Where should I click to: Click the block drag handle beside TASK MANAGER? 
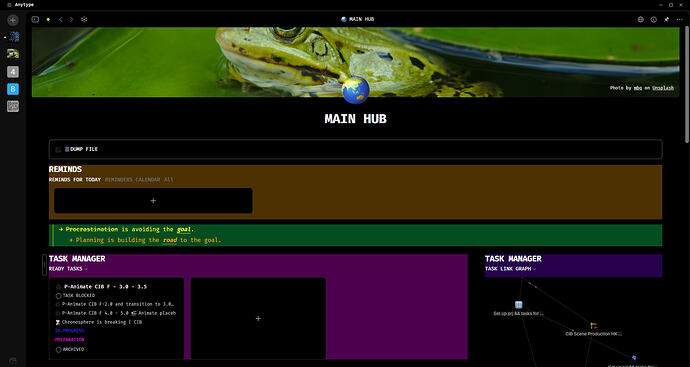click(44, 265)
